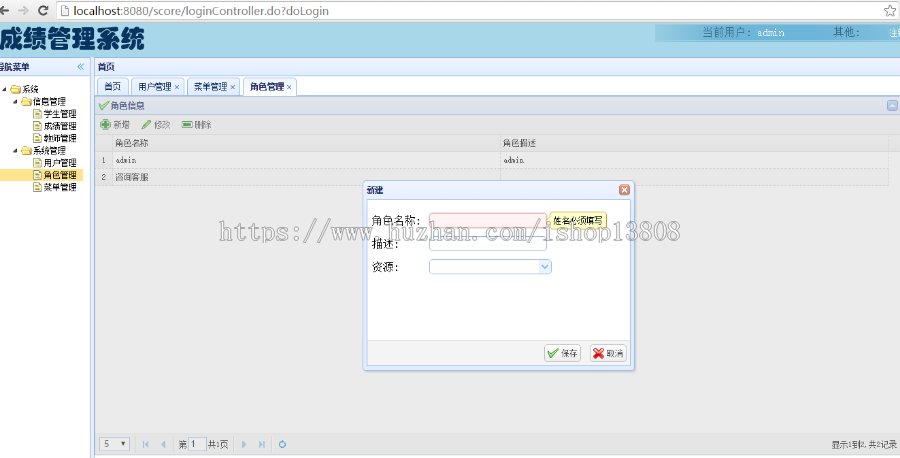This screenshot has width=900, height=458.
Task: Click the page number input field
Action: pos(197,444)
